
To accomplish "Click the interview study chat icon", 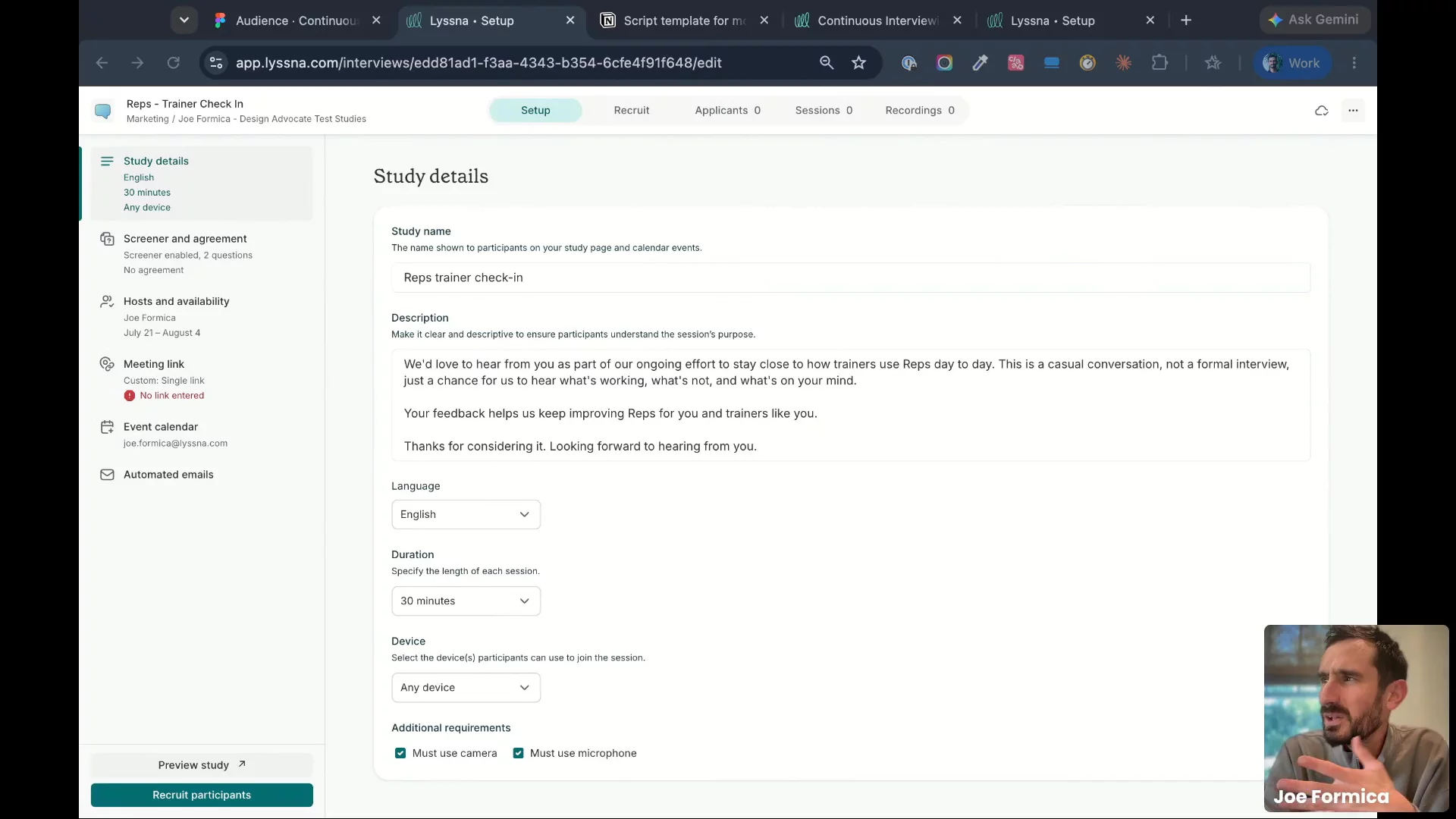I will [x=103, y=111].
